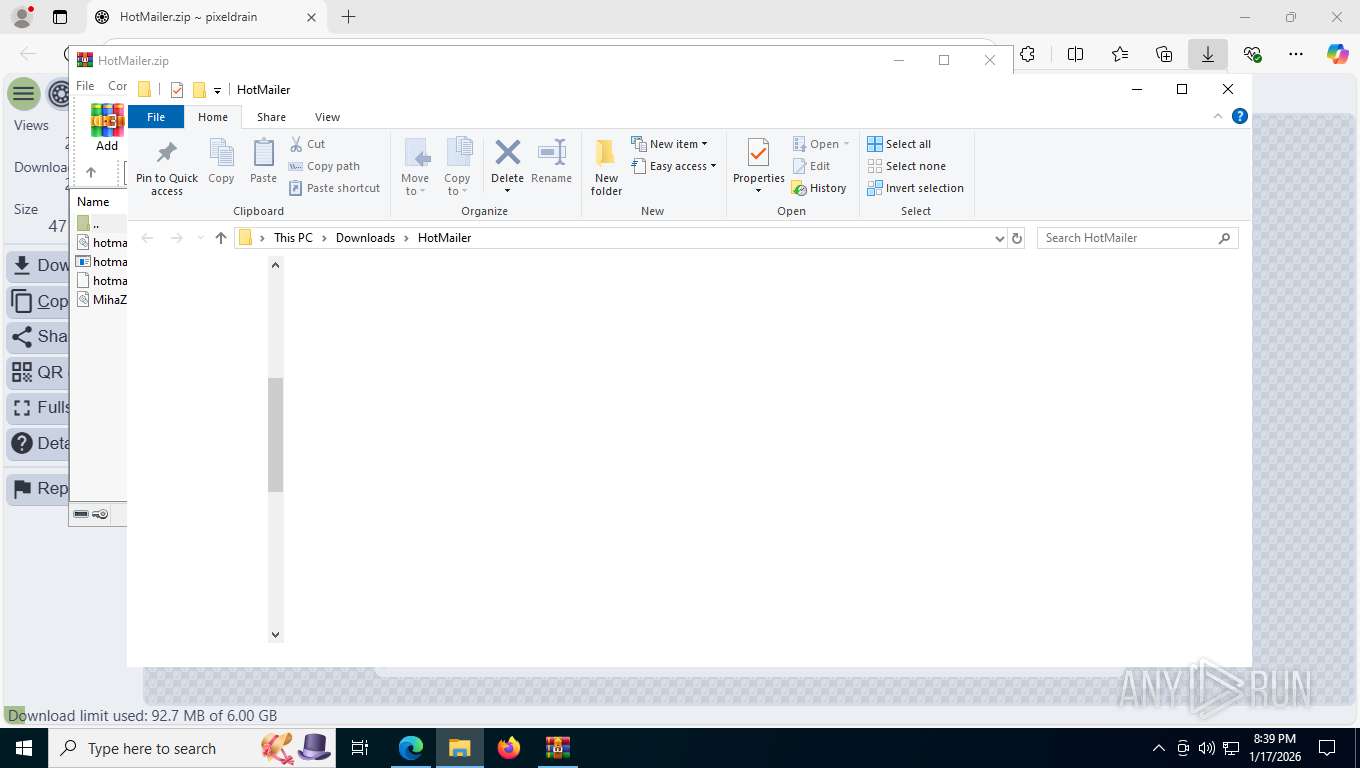Image resolution: width=1360 pixels, height=768 pixels.
Task: Click Paste shortcut
Action: point(335,188)
